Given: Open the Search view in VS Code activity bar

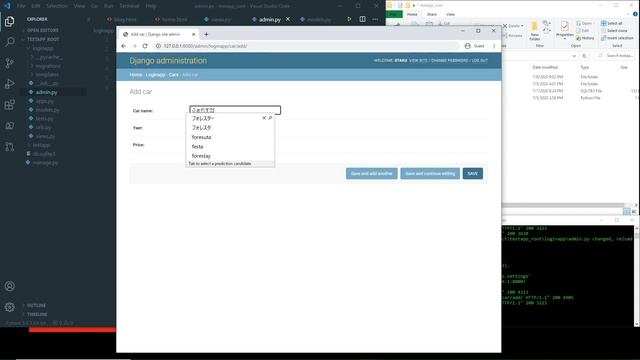Looking at the screenshot, I should (x=9, y=42).
